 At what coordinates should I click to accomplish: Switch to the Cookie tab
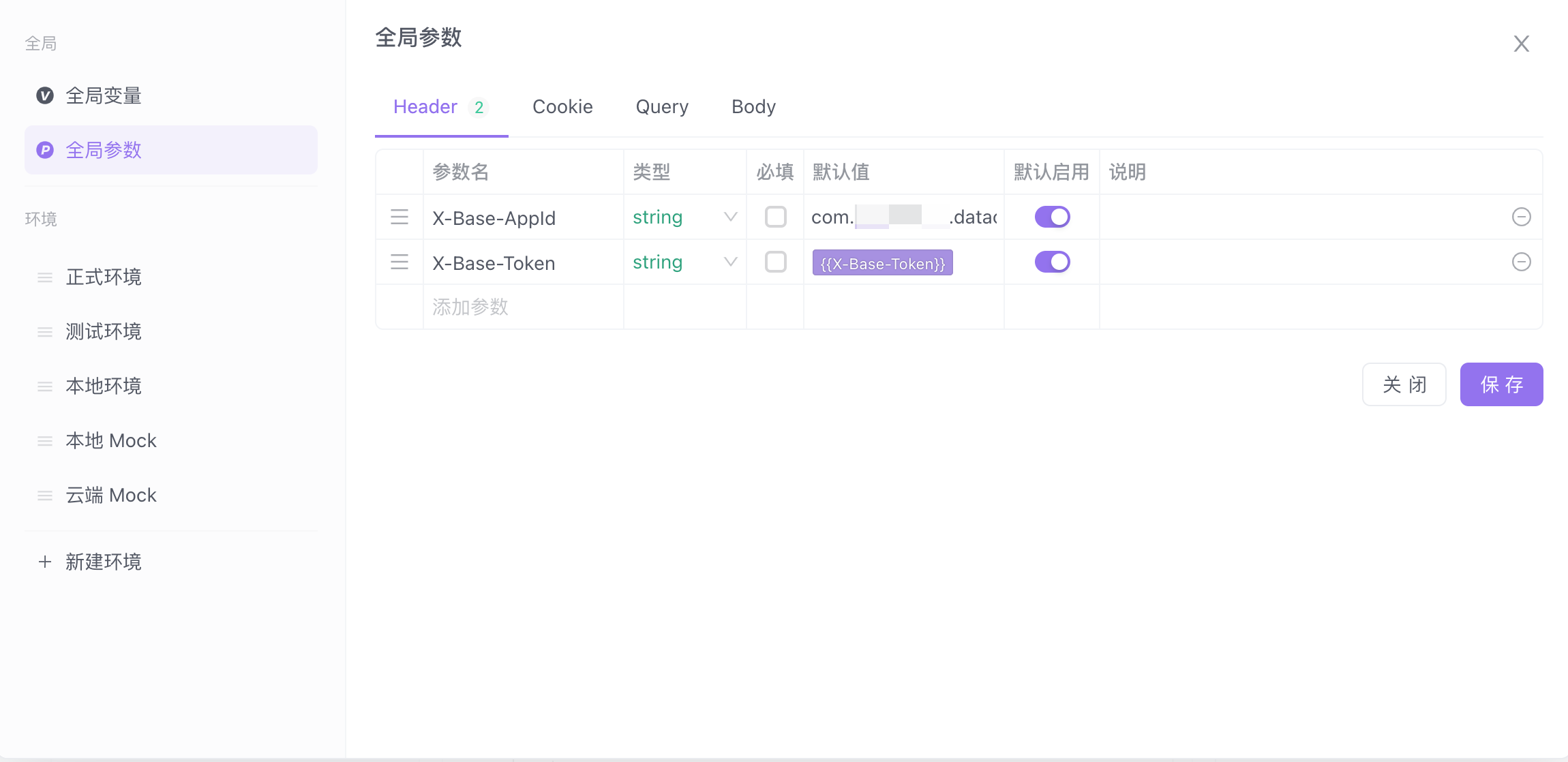point(562,107)
